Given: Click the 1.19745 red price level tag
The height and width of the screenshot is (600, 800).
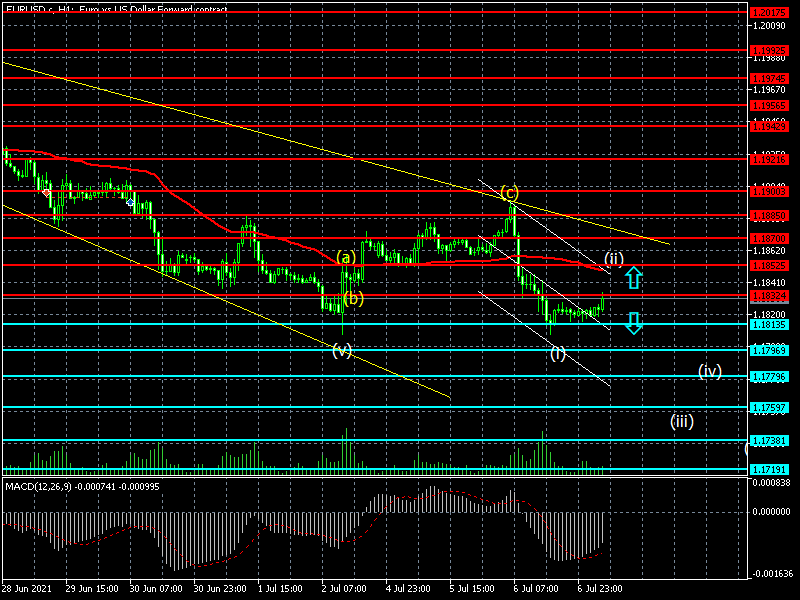Looking at the screenshot, I should (x=768, y=79).
